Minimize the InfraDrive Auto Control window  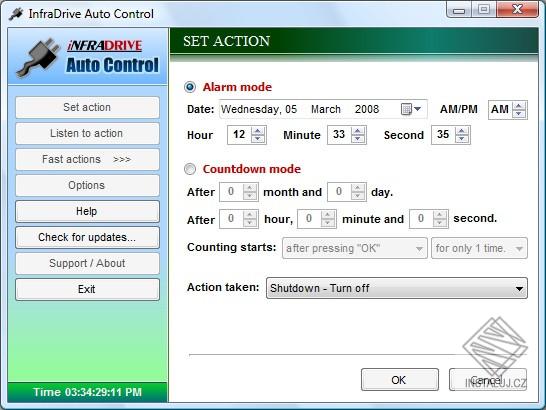tap(459, 10)
